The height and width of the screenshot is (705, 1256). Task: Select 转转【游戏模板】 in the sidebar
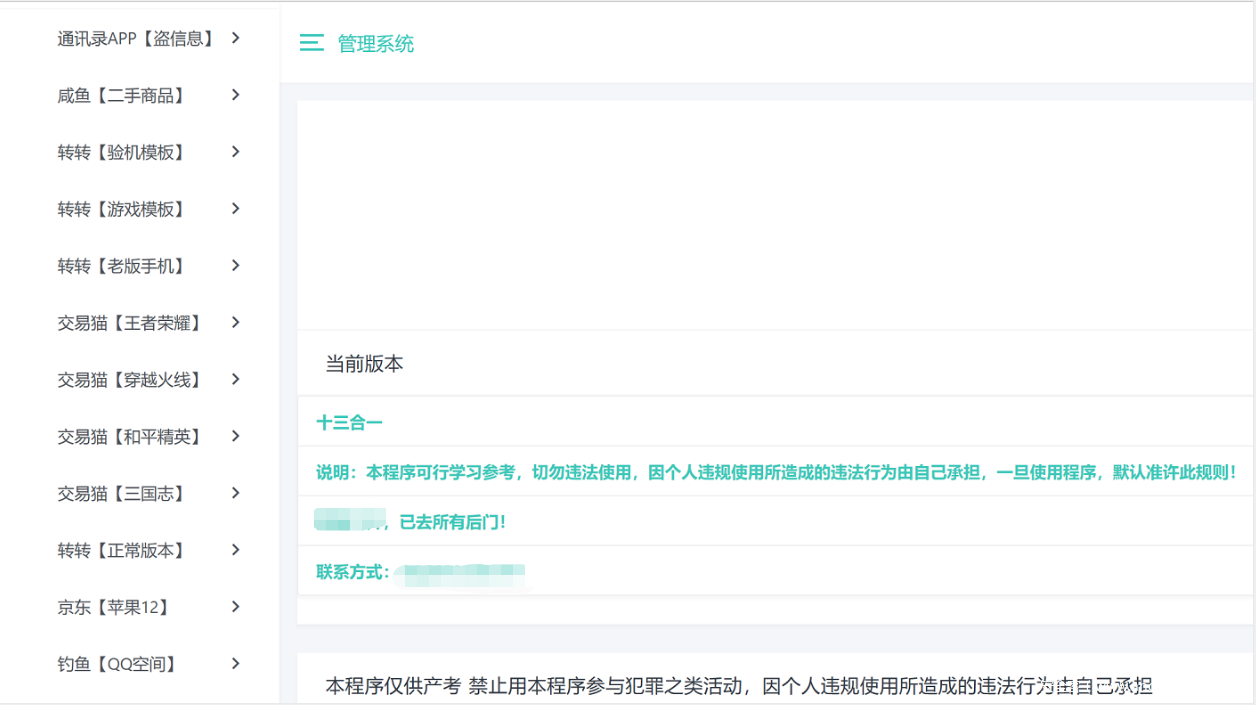point(121,210)
